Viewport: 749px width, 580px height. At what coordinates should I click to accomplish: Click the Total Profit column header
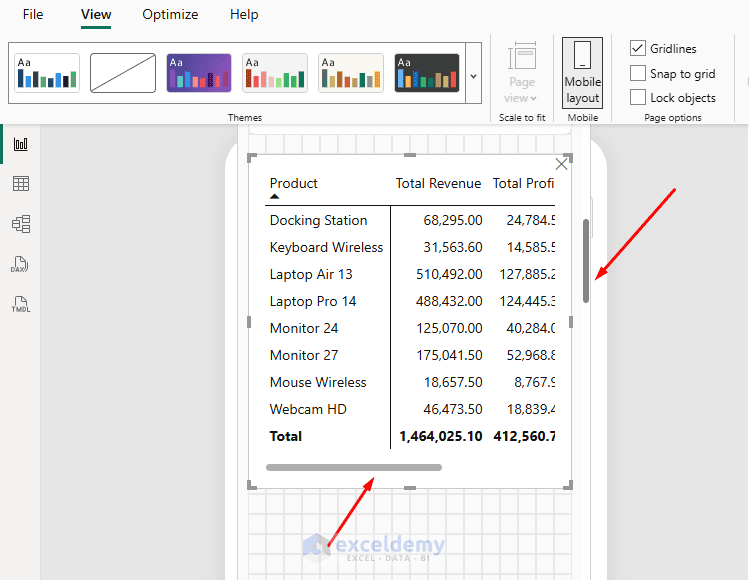[x=523, y=183]
